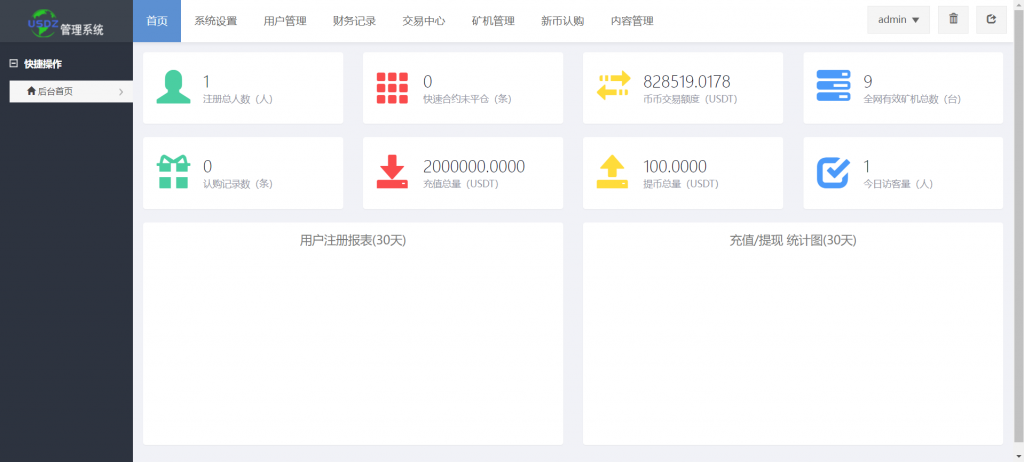The image size is (1024, 462).
Task: Open the 矿机管理 menu
Action: click(x=493, y=21)
